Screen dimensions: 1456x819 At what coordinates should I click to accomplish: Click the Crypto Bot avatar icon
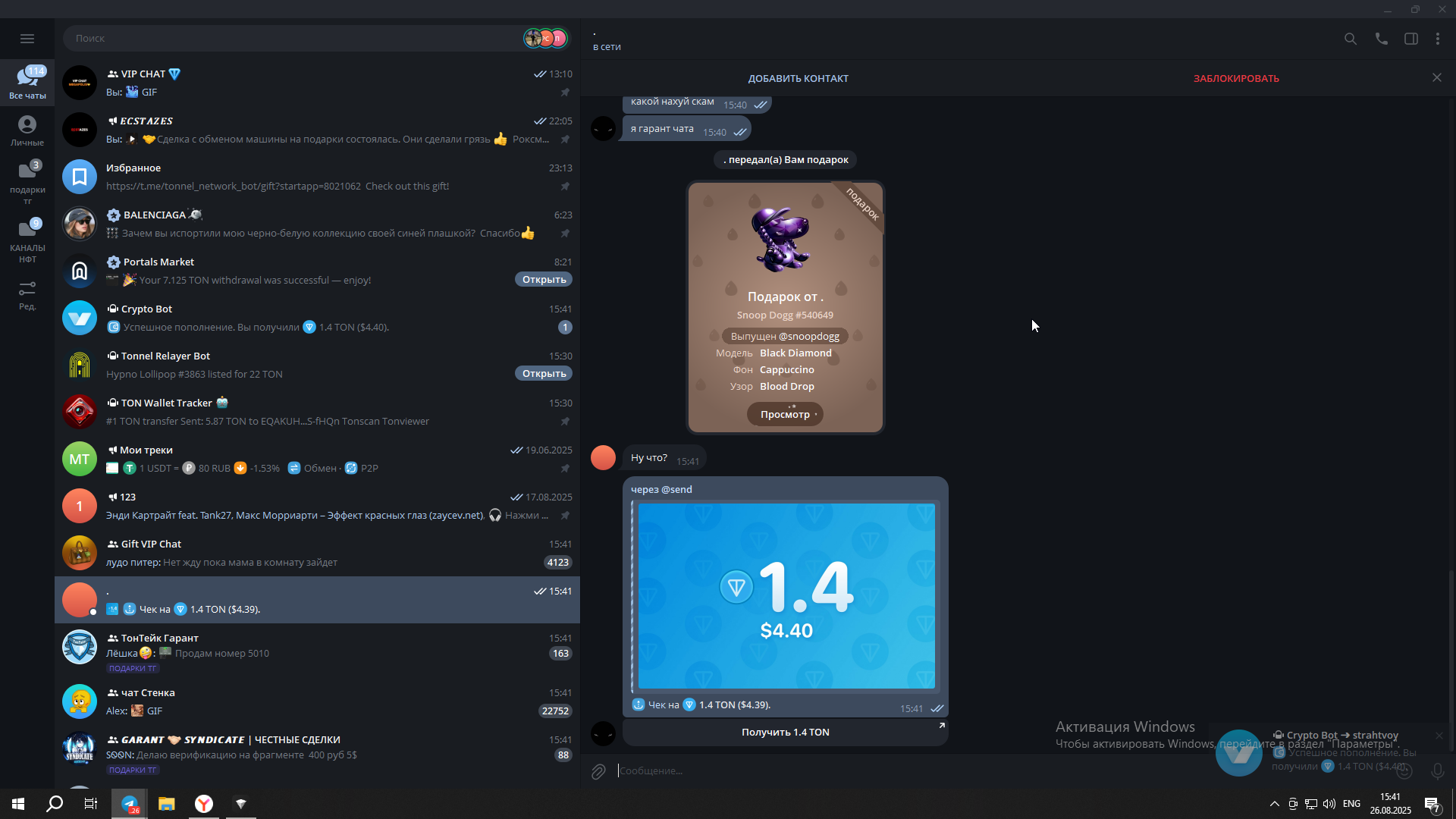[80, 318]
